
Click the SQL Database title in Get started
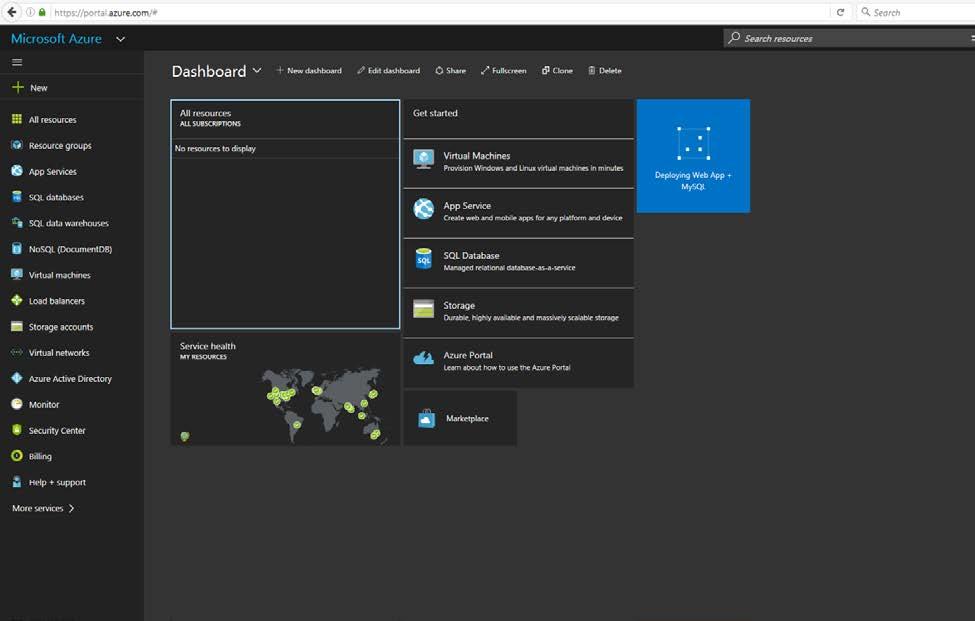click(x=471, y=255)
